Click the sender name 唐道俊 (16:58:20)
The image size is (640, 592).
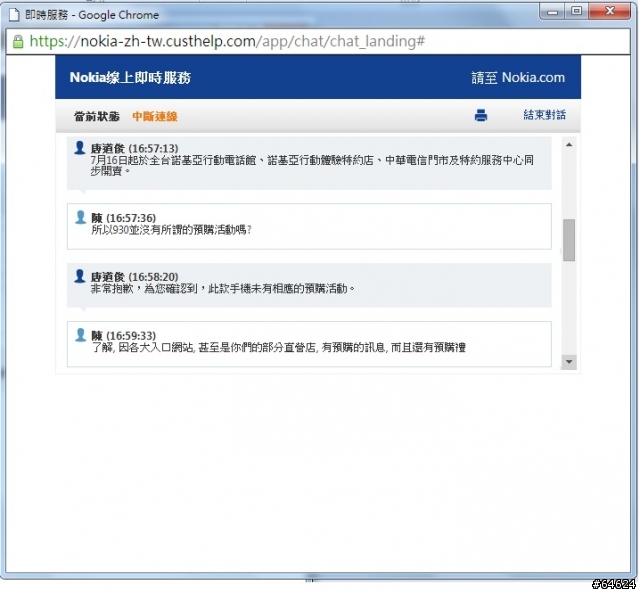(134, 277)
